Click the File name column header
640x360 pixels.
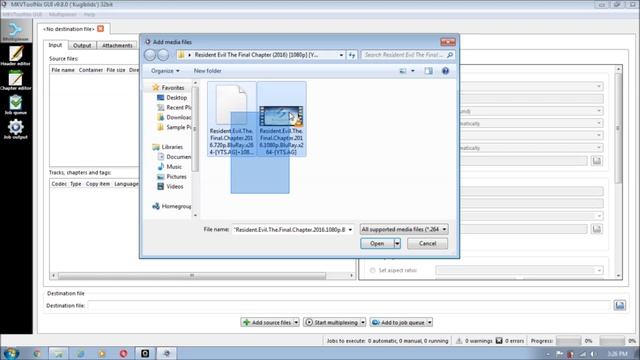63,70
